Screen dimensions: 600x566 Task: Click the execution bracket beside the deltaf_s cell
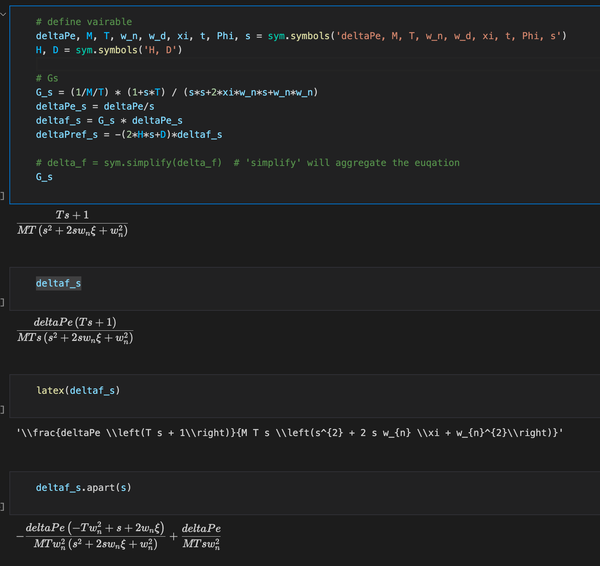pos(3,300)
